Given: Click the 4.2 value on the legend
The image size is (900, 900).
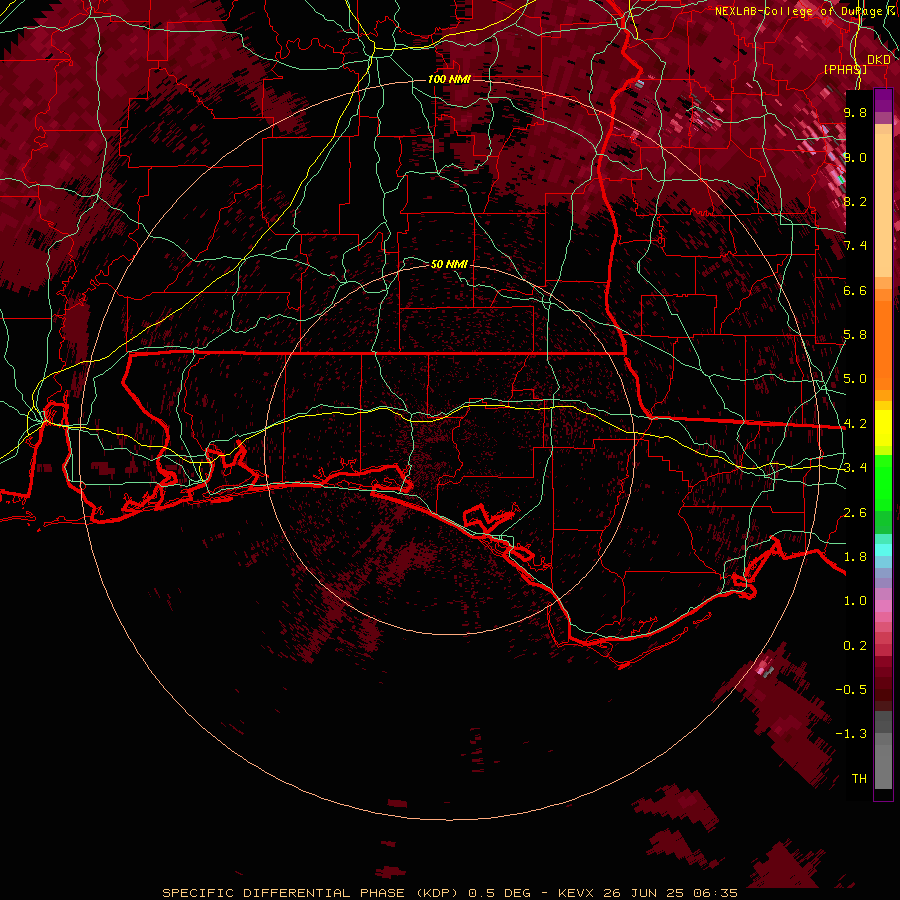Looking at the screenshot, I should [x=855, y=424].
